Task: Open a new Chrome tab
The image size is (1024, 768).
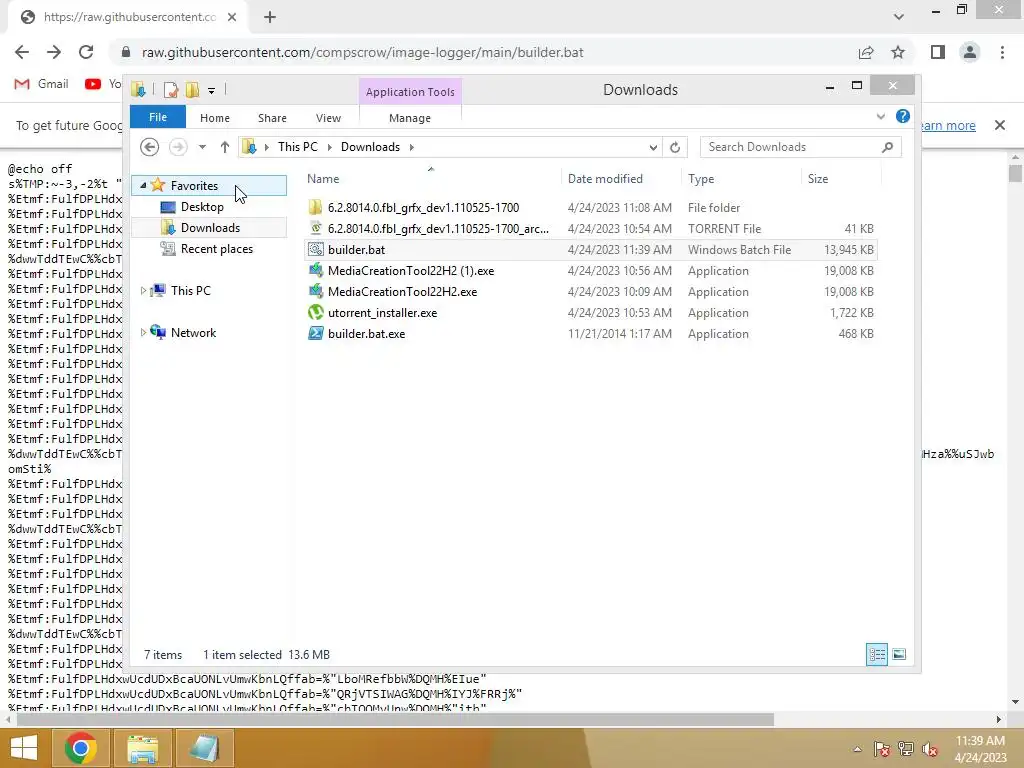Action: click(270, 18)
